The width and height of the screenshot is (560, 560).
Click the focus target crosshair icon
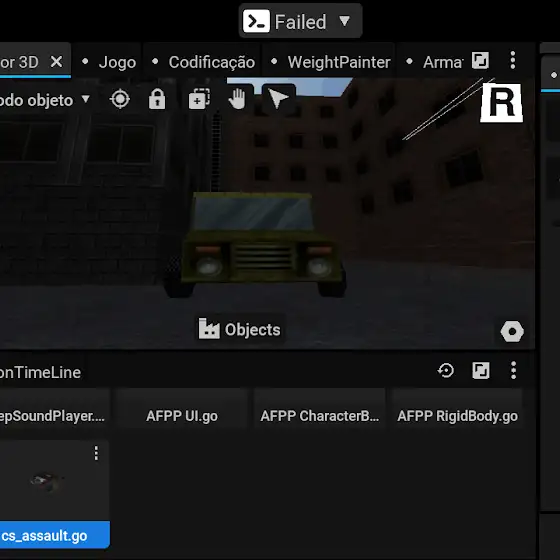[120, 99]
